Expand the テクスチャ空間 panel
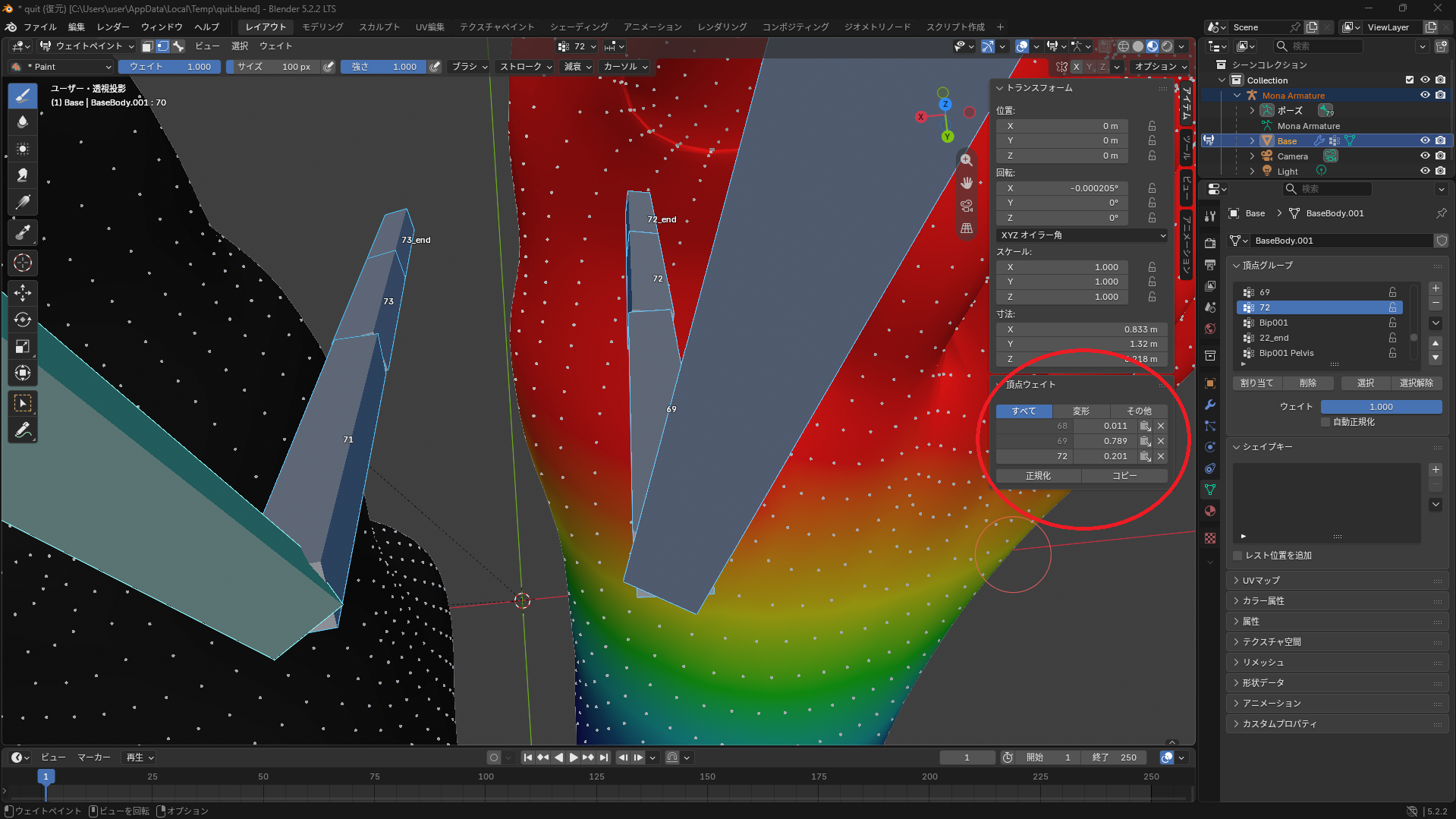1456x819 pixels. coord(1338,642)
